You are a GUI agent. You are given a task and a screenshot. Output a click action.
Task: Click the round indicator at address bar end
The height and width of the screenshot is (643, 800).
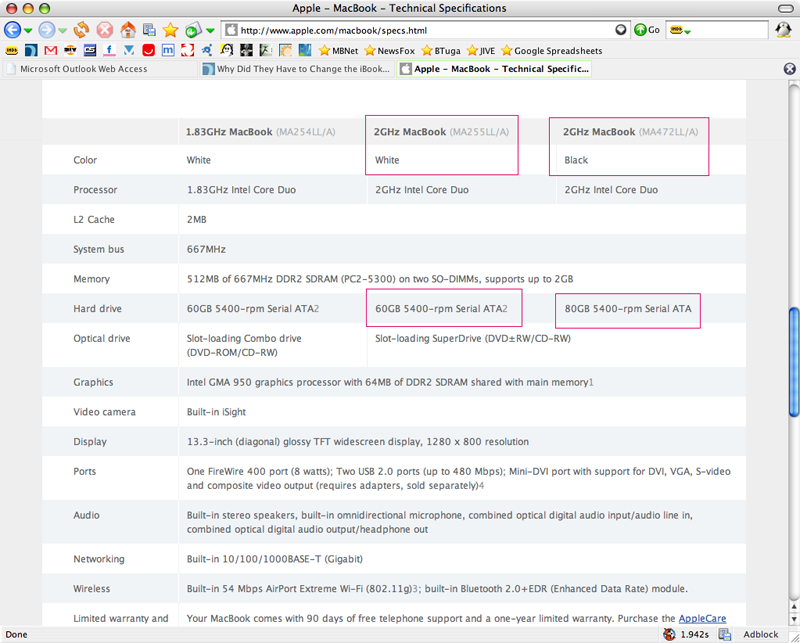pyautogui.click(x=620, y=30)
